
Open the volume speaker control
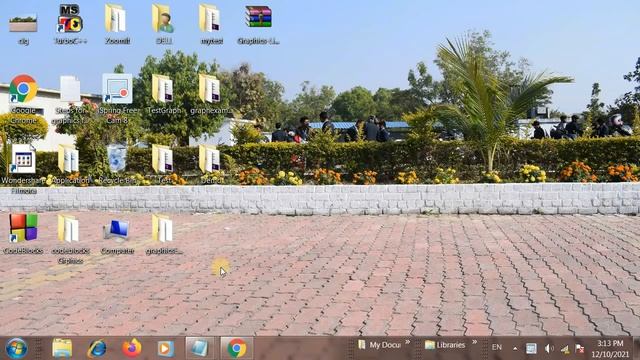tap(549, 349)
